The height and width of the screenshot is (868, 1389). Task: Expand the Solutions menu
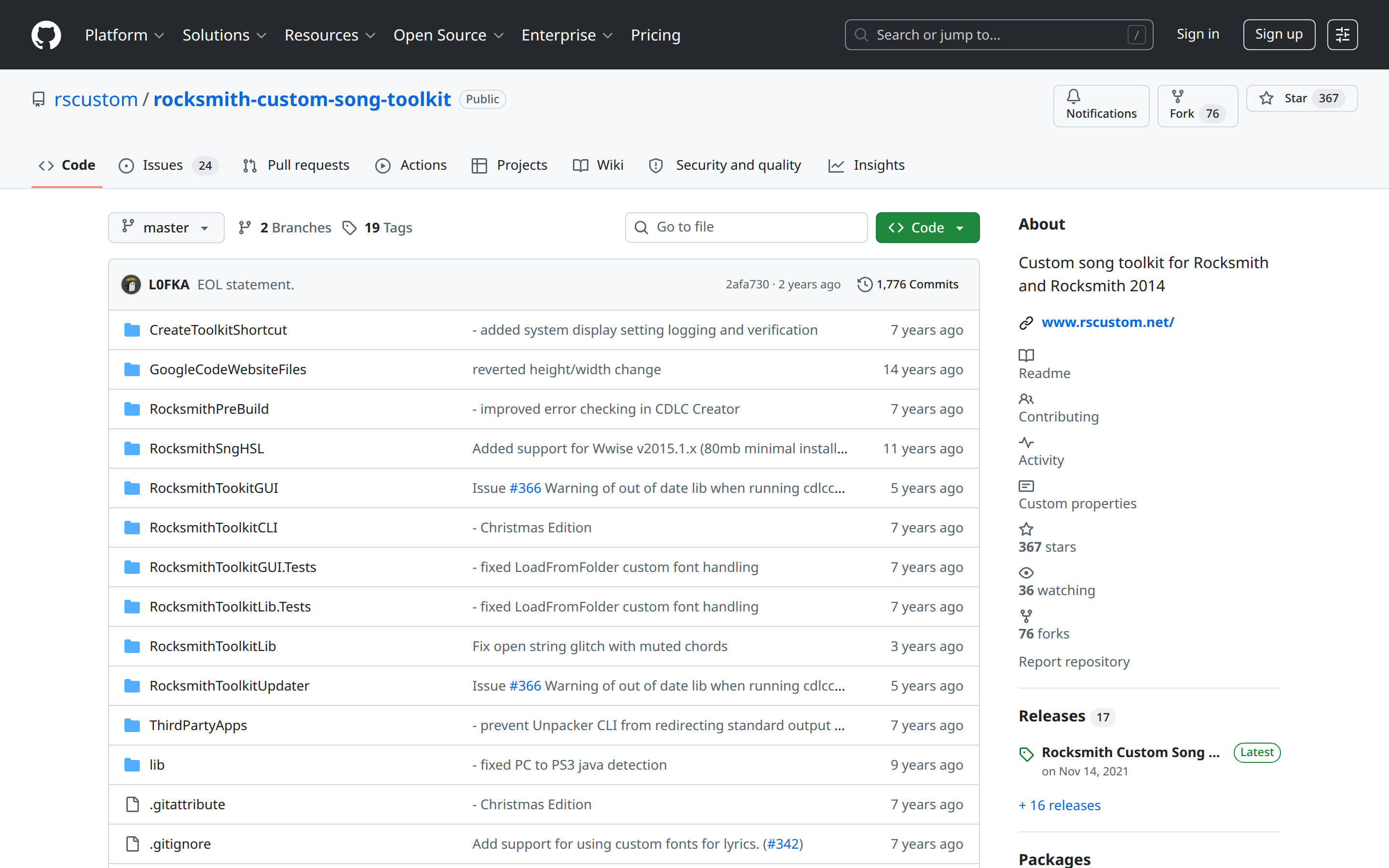(224, 35)
